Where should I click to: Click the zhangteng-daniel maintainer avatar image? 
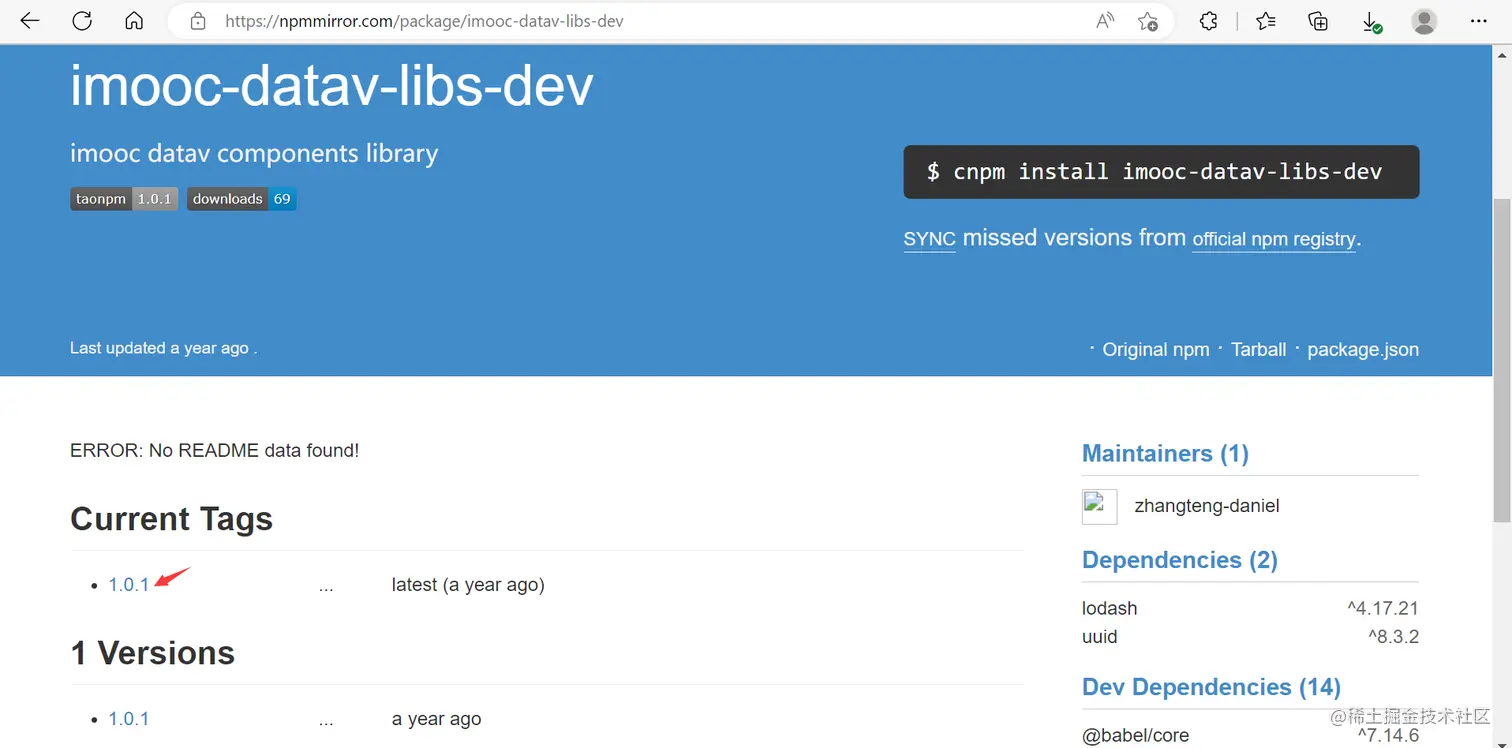[x=1099, y=506]
